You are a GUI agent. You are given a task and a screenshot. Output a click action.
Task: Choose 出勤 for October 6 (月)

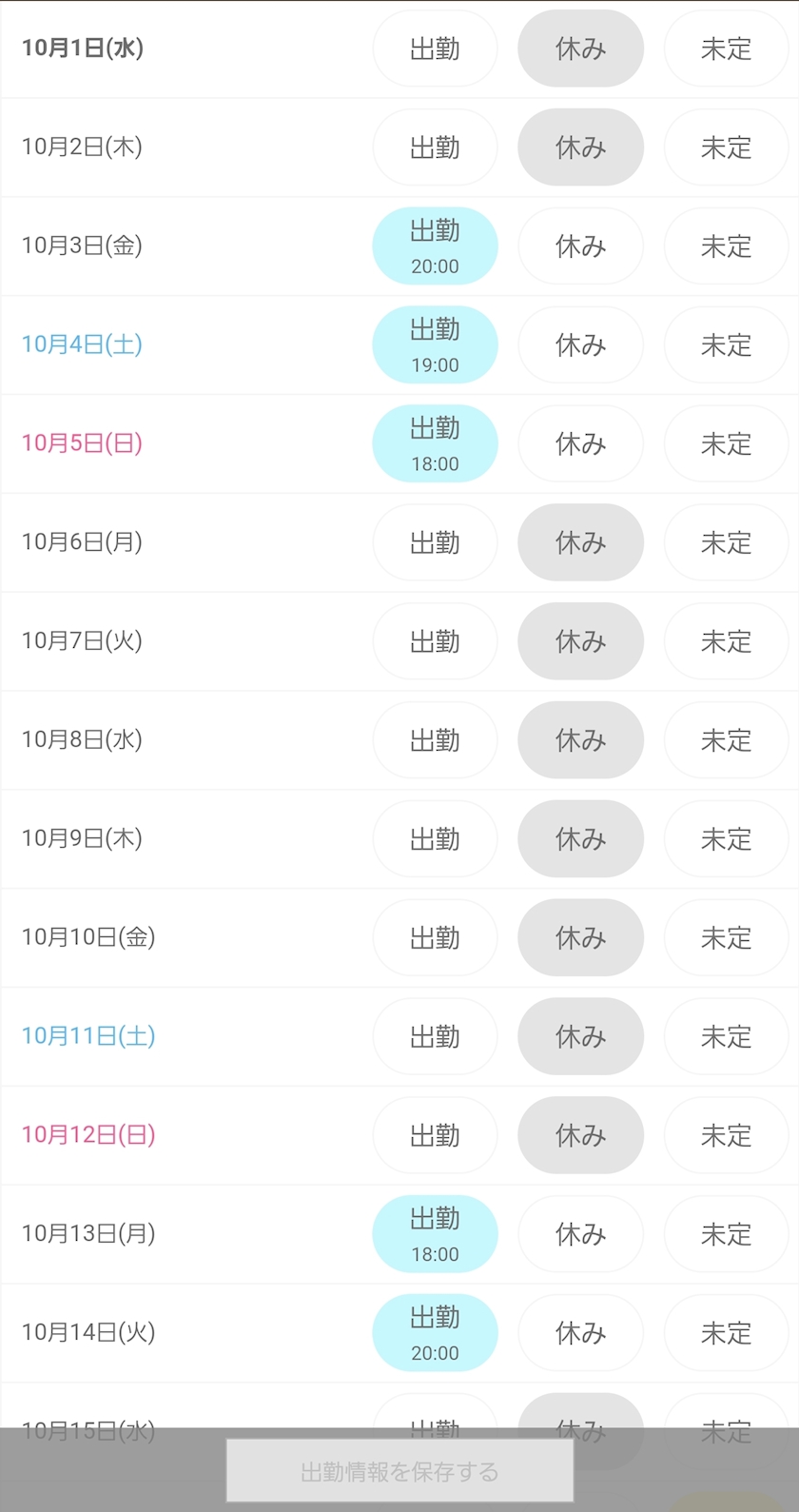point(435,542)
